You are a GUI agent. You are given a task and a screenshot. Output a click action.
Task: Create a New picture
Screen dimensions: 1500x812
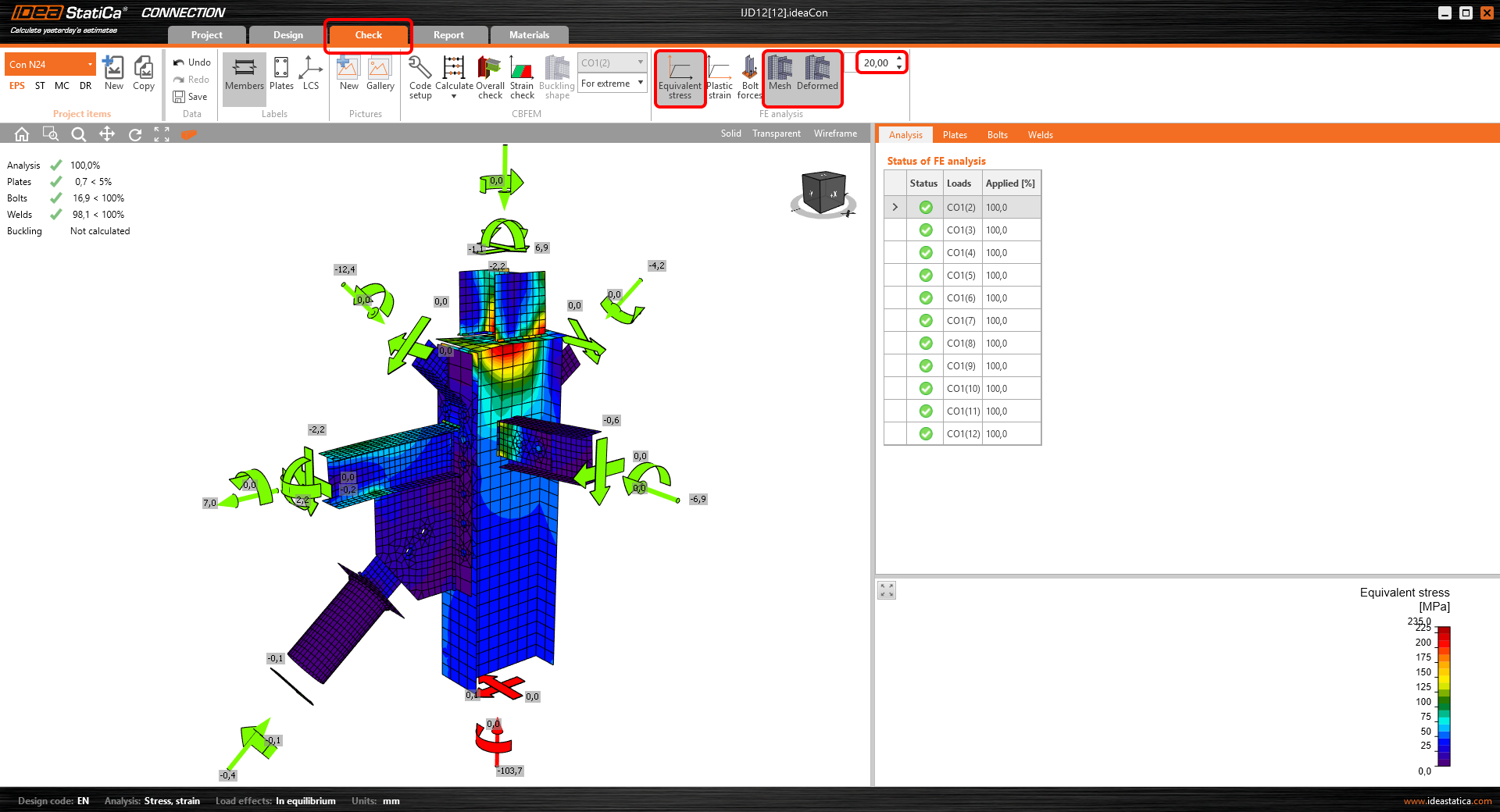point(348,73)
